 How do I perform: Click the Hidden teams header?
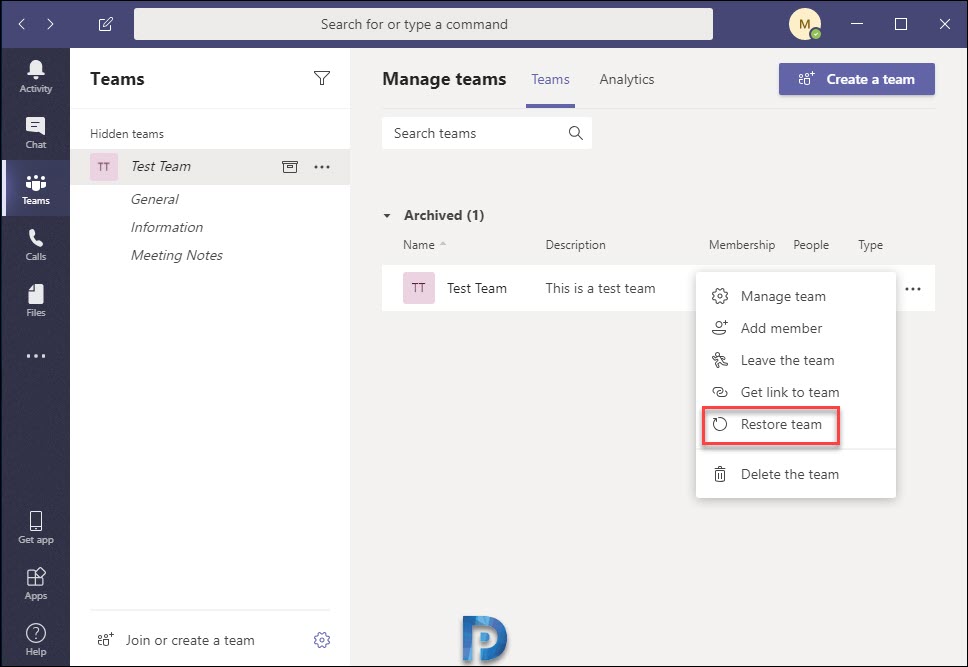coord(127,133)
